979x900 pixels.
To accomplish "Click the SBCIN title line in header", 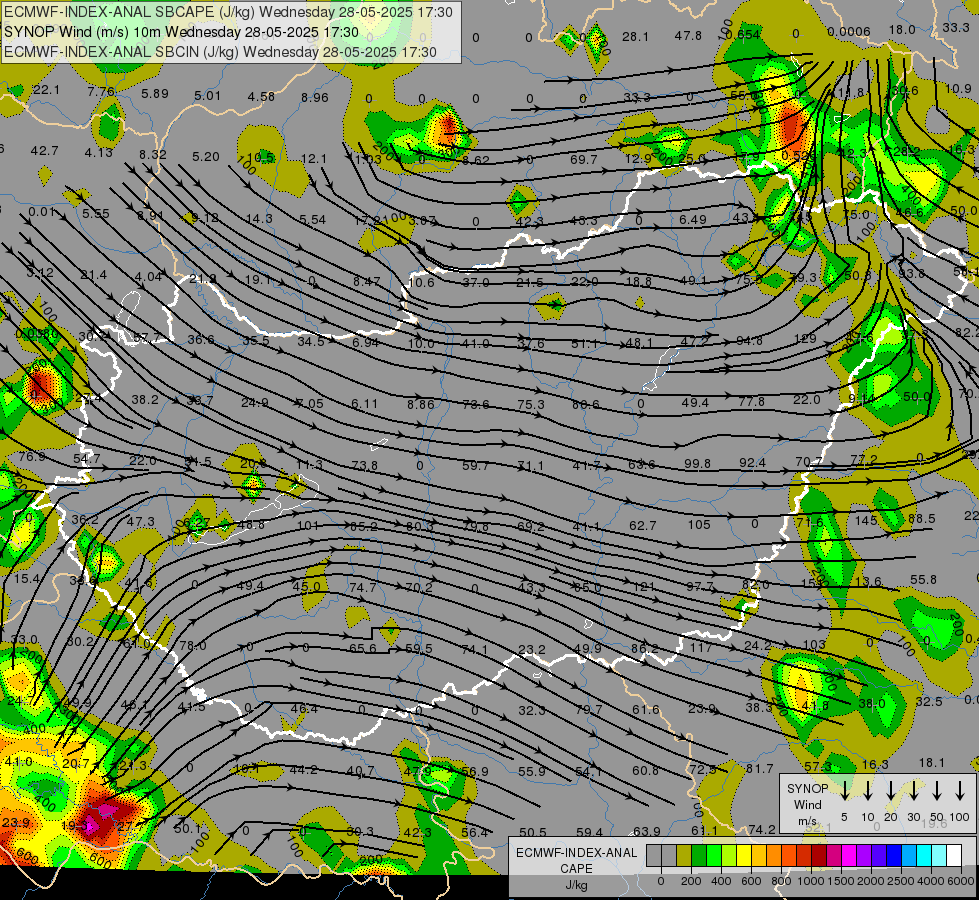I will [x=220, y=52].
